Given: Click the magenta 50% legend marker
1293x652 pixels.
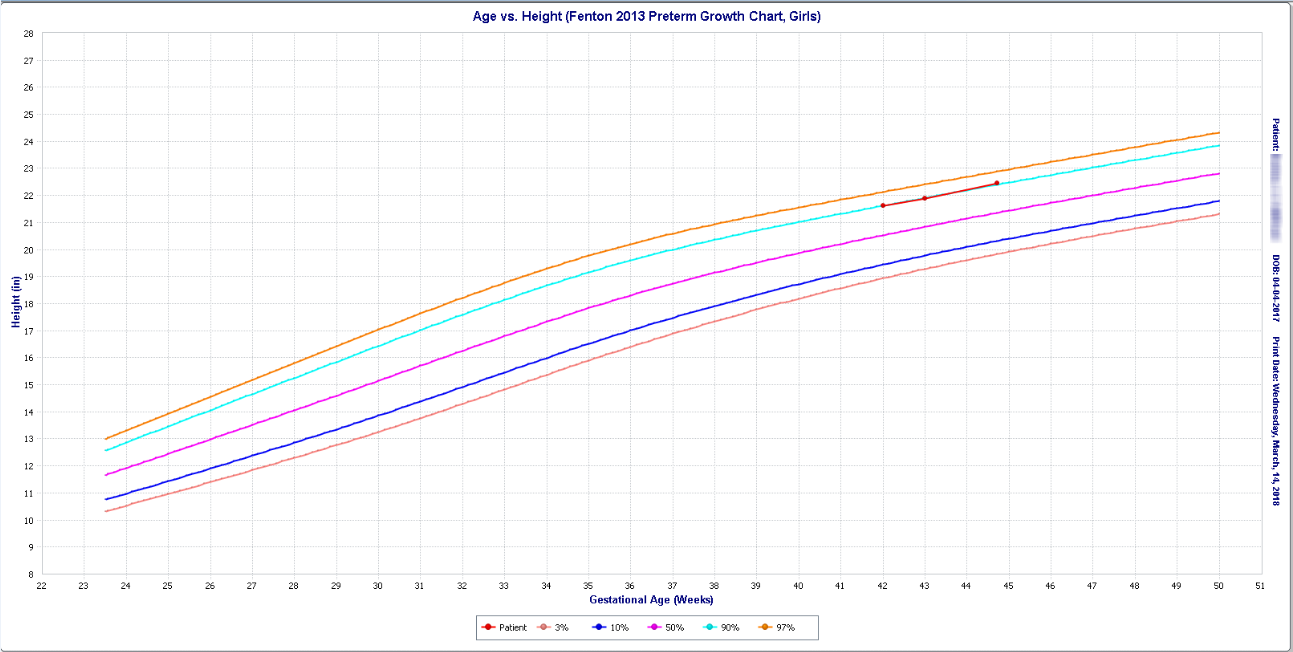Looking at the screenshot, I should [652, 627].
